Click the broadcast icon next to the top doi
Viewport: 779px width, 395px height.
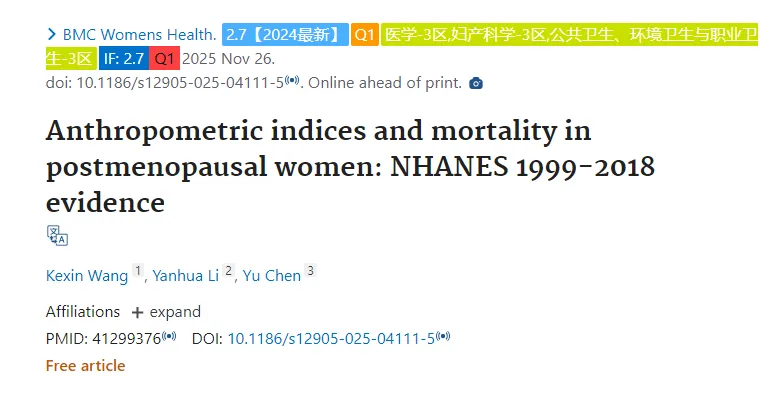pyautogui.click(x=292, y=80)
